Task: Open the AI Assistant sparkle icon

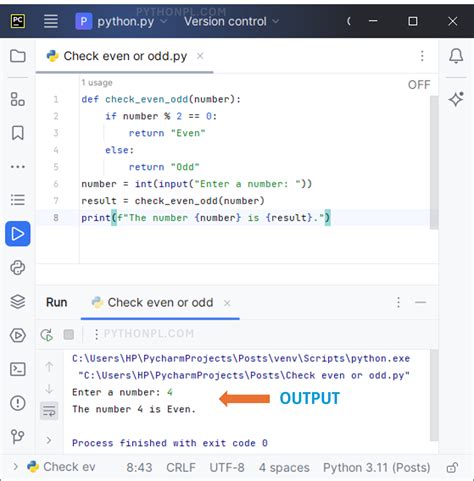Action: (456, 99)
